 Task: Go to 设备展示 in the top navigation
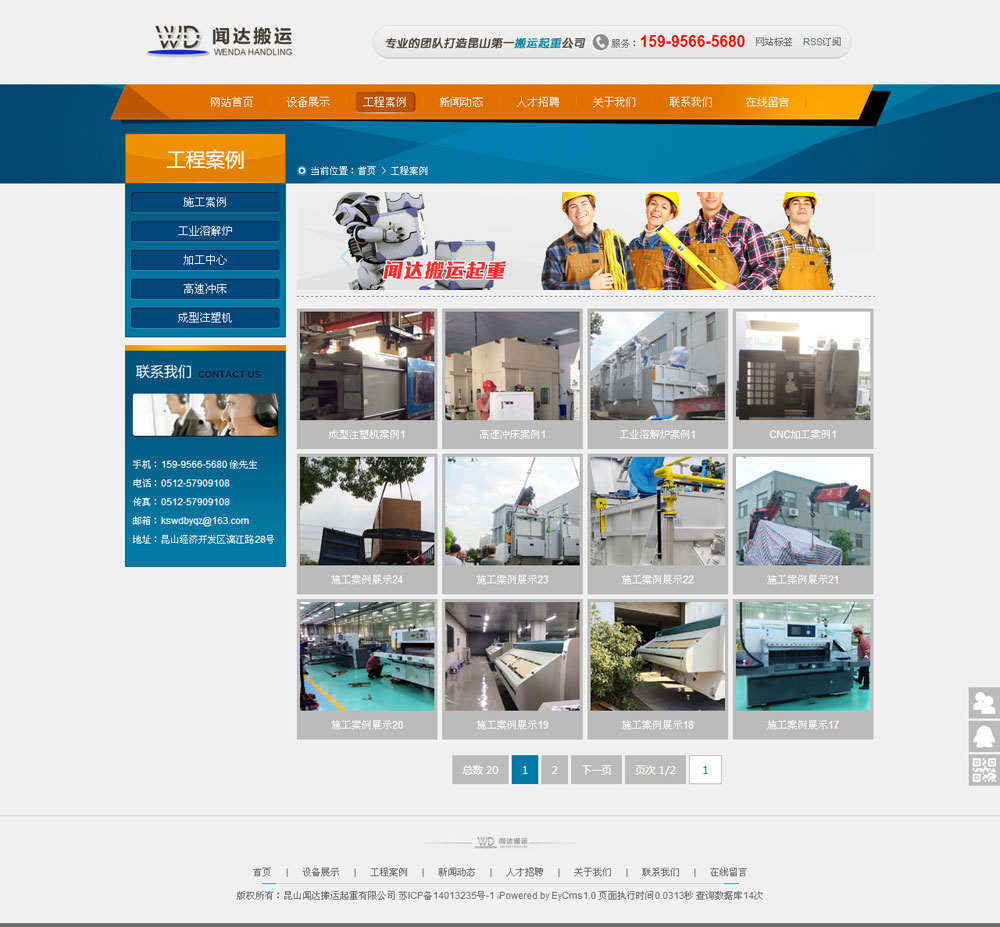[x=308, y=102]
